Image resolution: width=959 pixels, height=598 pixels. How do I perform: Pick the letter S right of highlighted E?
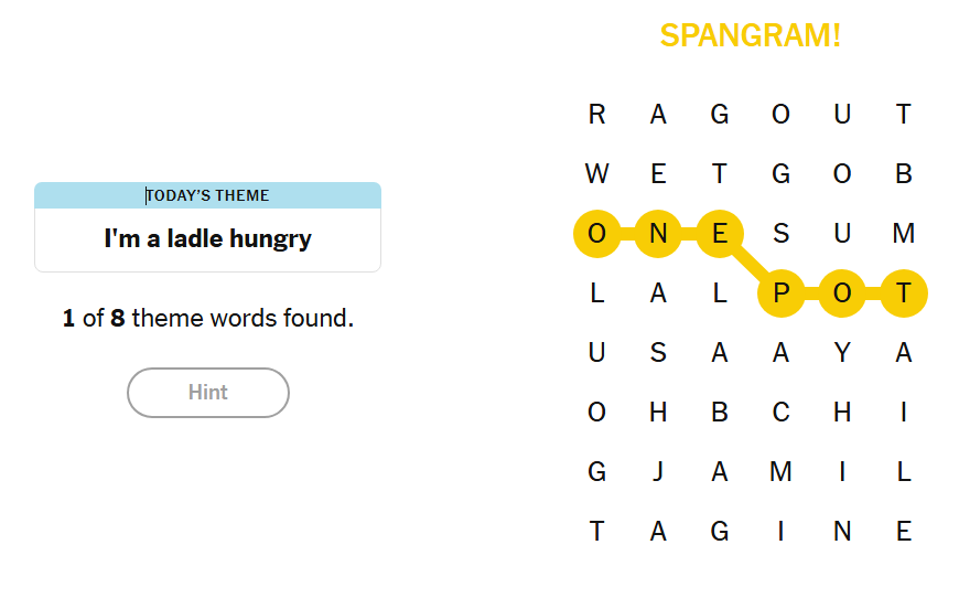[x=781, y=234]
